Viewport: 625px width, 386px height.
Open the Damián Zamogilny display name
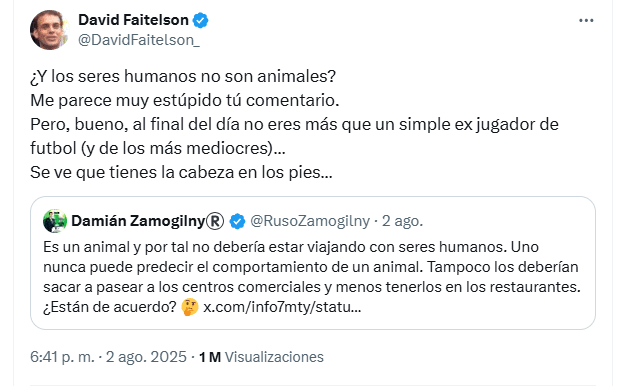[x=138, y=221]
